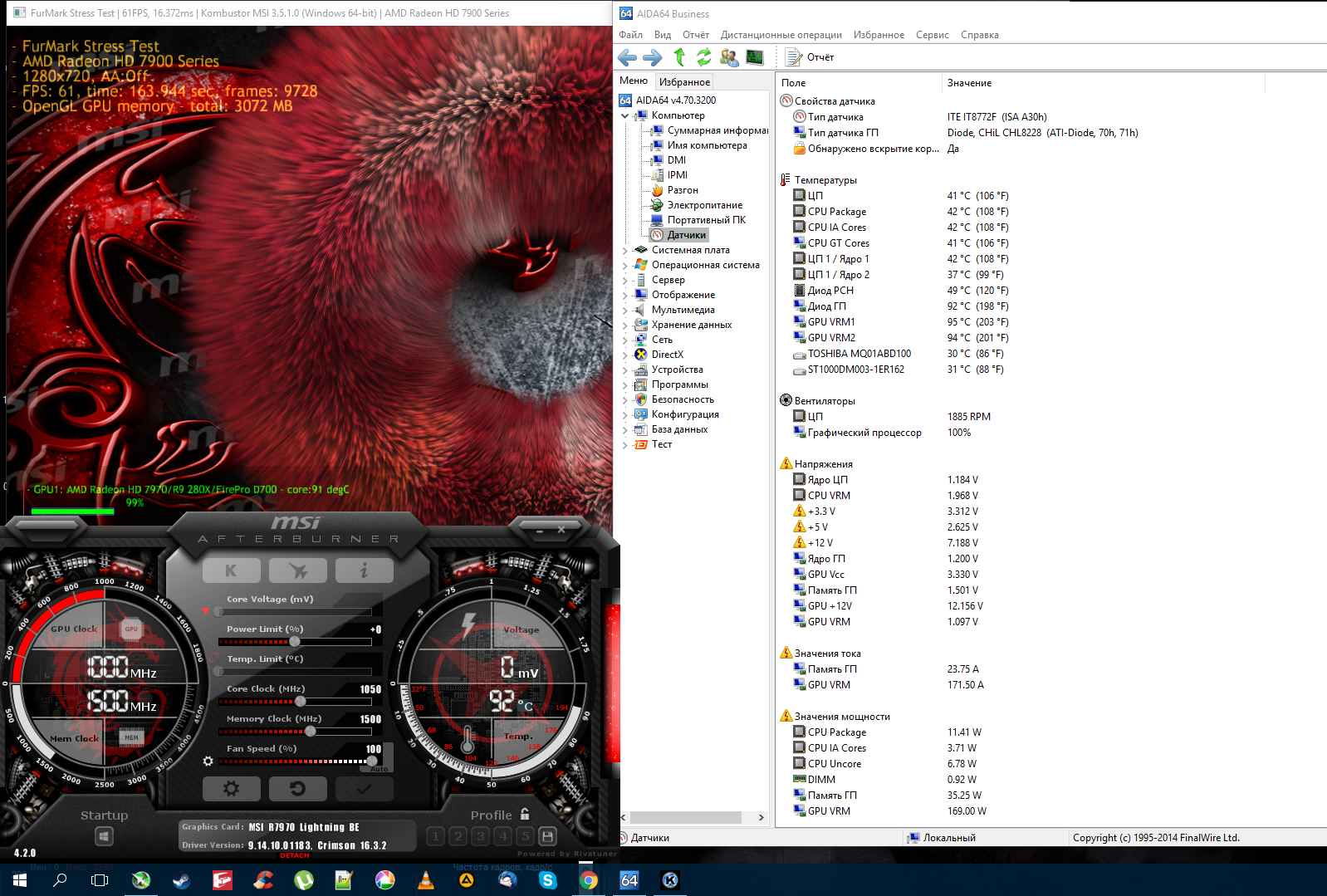Select Датчики tree item
The width and height of the screenshot is (1327, 896).
coord(678,235)
